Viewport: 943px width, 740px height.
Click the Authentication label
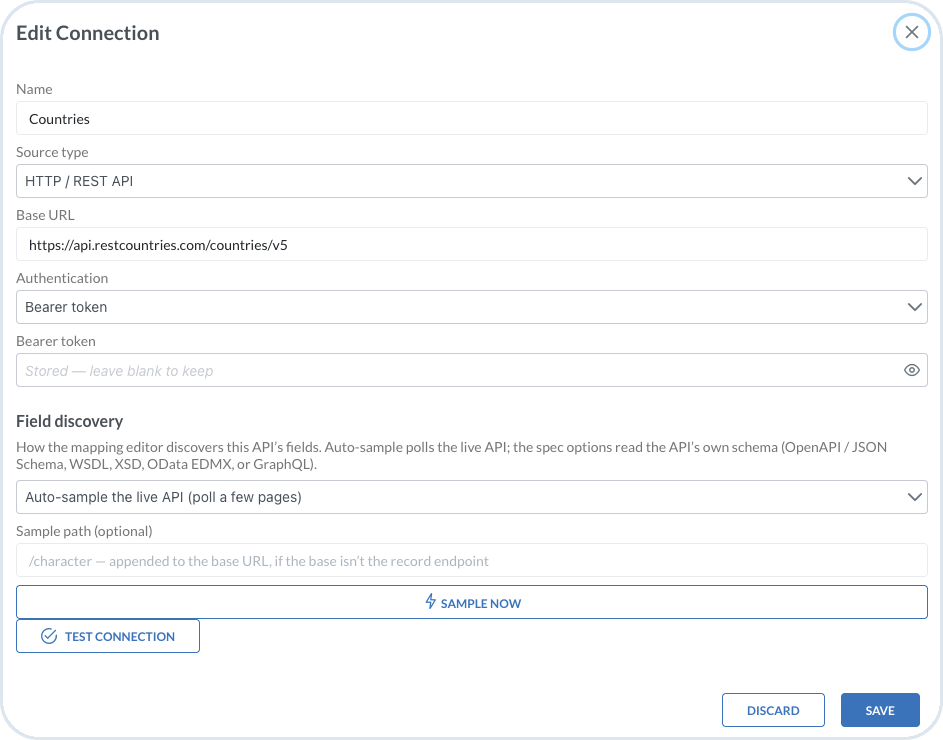tap(62, 278)
